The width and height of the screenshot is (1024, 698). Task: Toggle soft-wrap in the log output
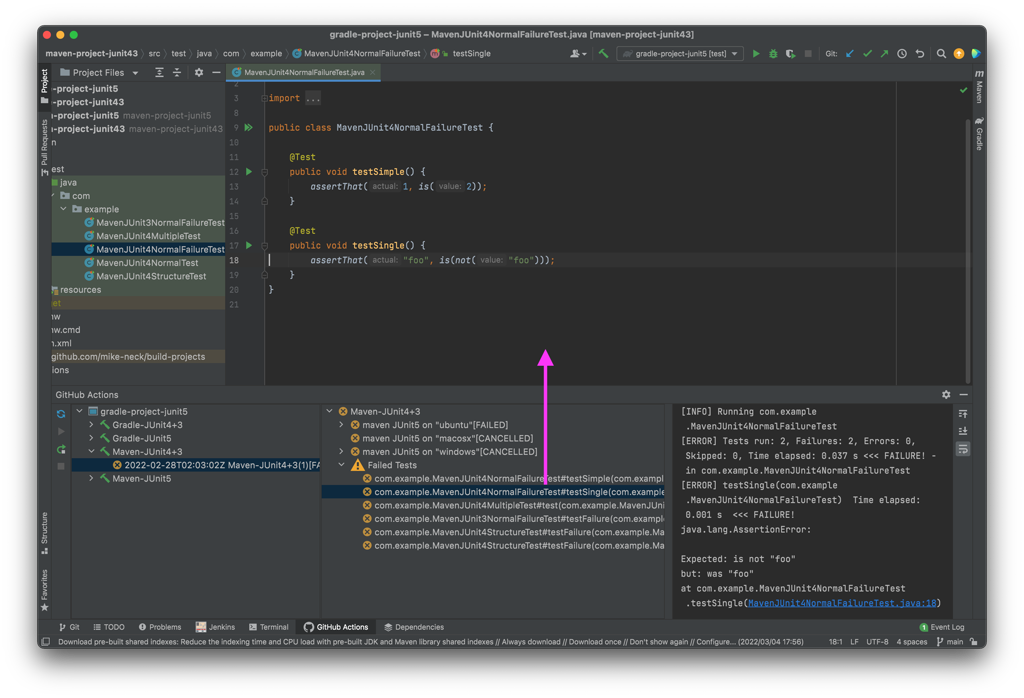[x=963, y=449]
